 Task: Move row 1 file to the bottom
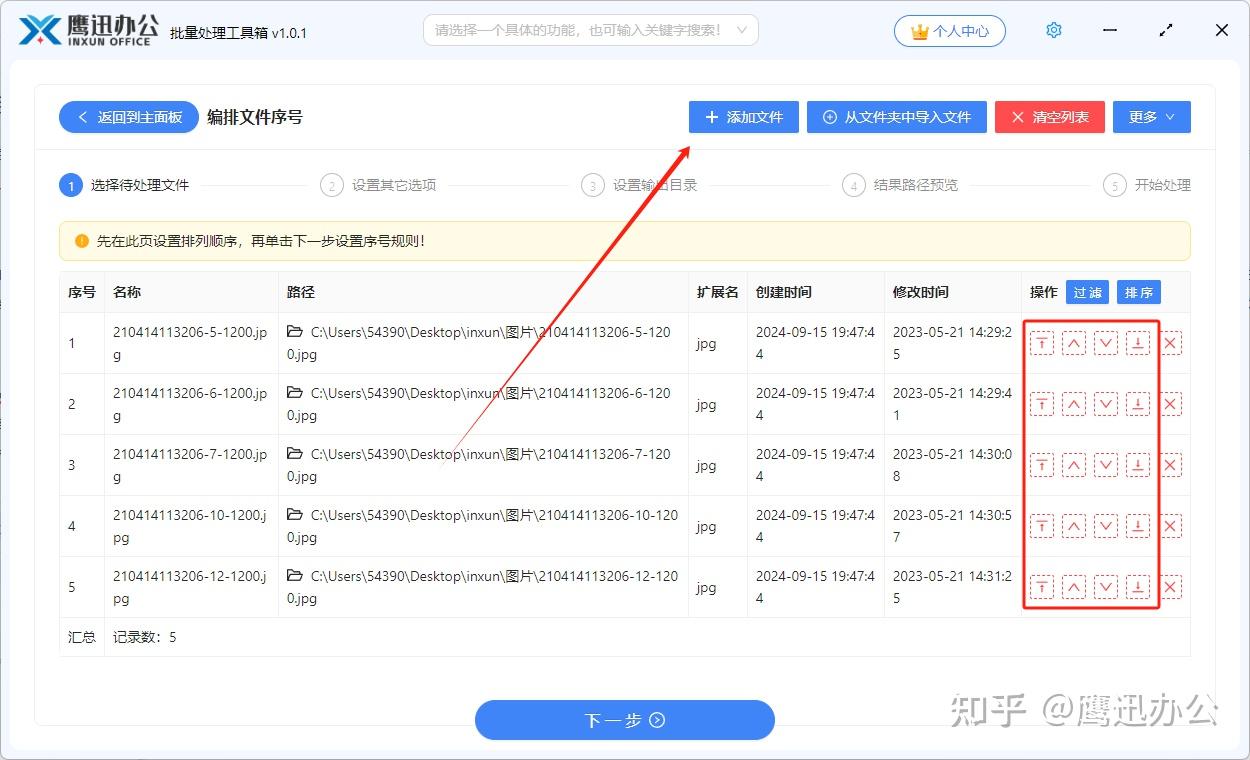coord(1138,343)
